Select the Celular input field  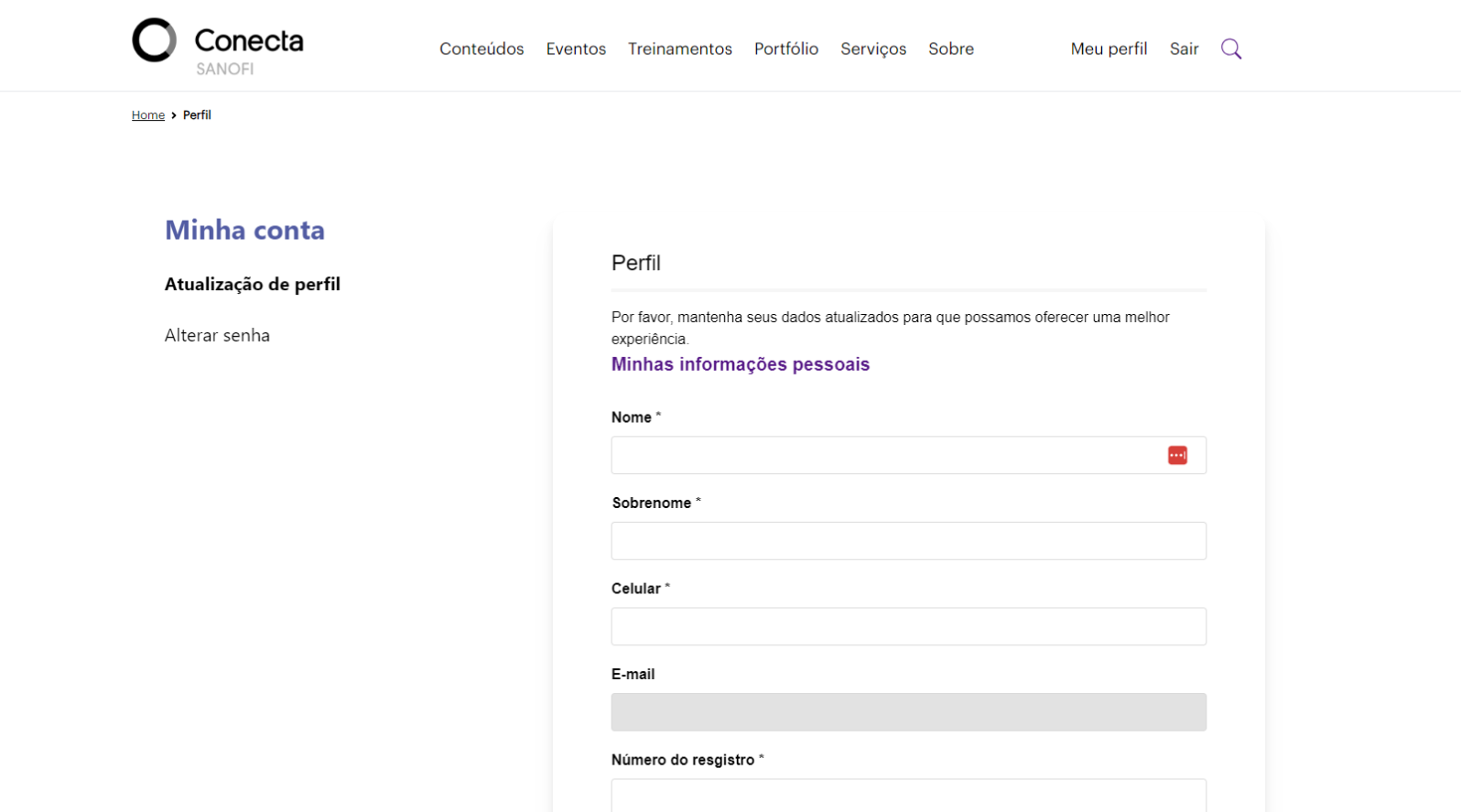908,627
